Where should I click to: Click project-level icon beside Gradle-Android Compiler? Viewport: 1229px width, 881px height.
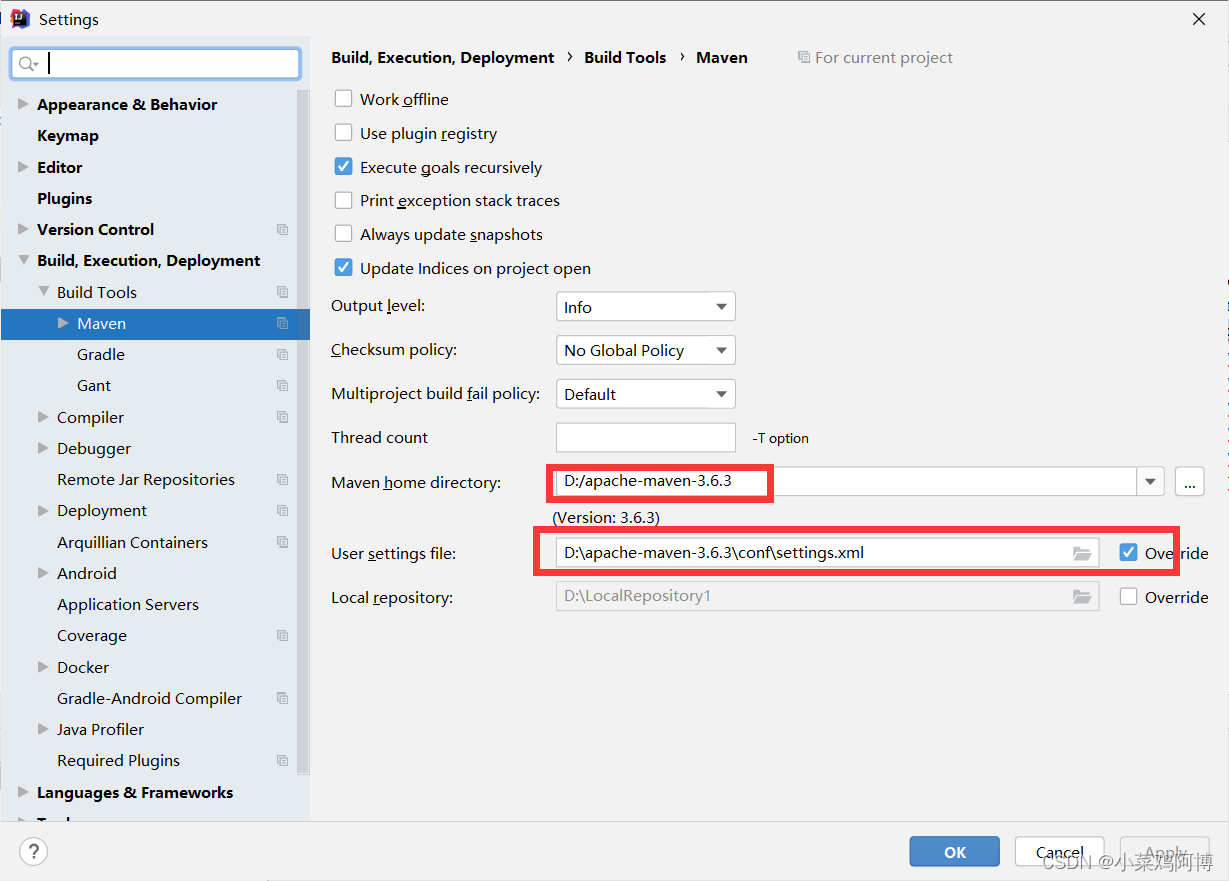(x=283, y=699)
